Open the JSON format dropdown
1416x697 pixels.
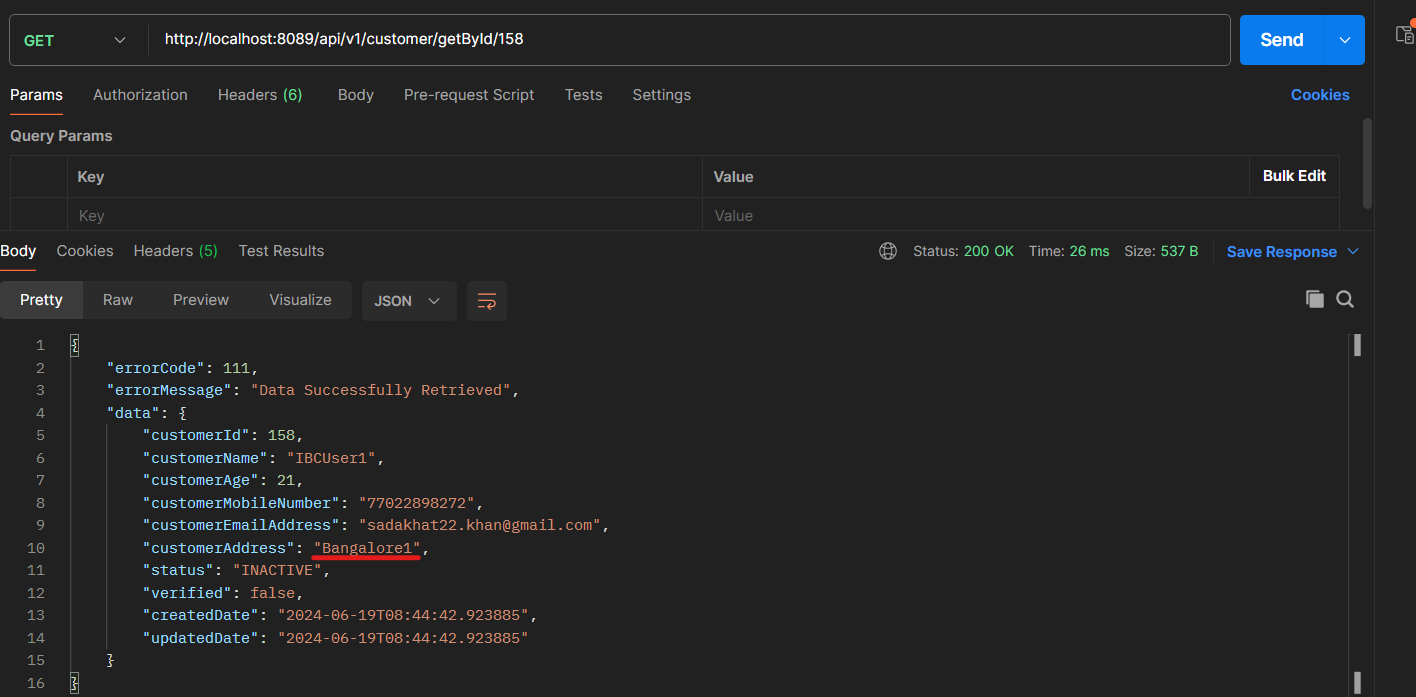(407, 301)
